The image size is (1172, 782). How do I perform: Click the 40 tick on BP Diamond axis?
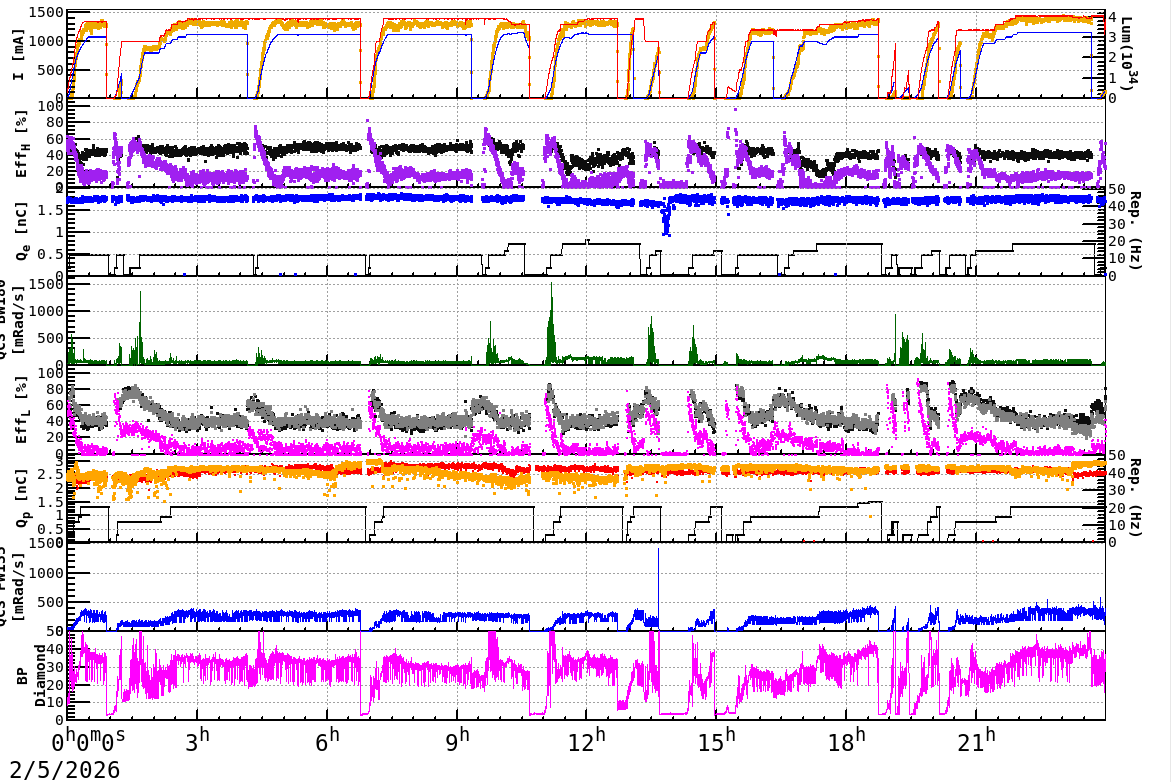[x=55, y=649]
